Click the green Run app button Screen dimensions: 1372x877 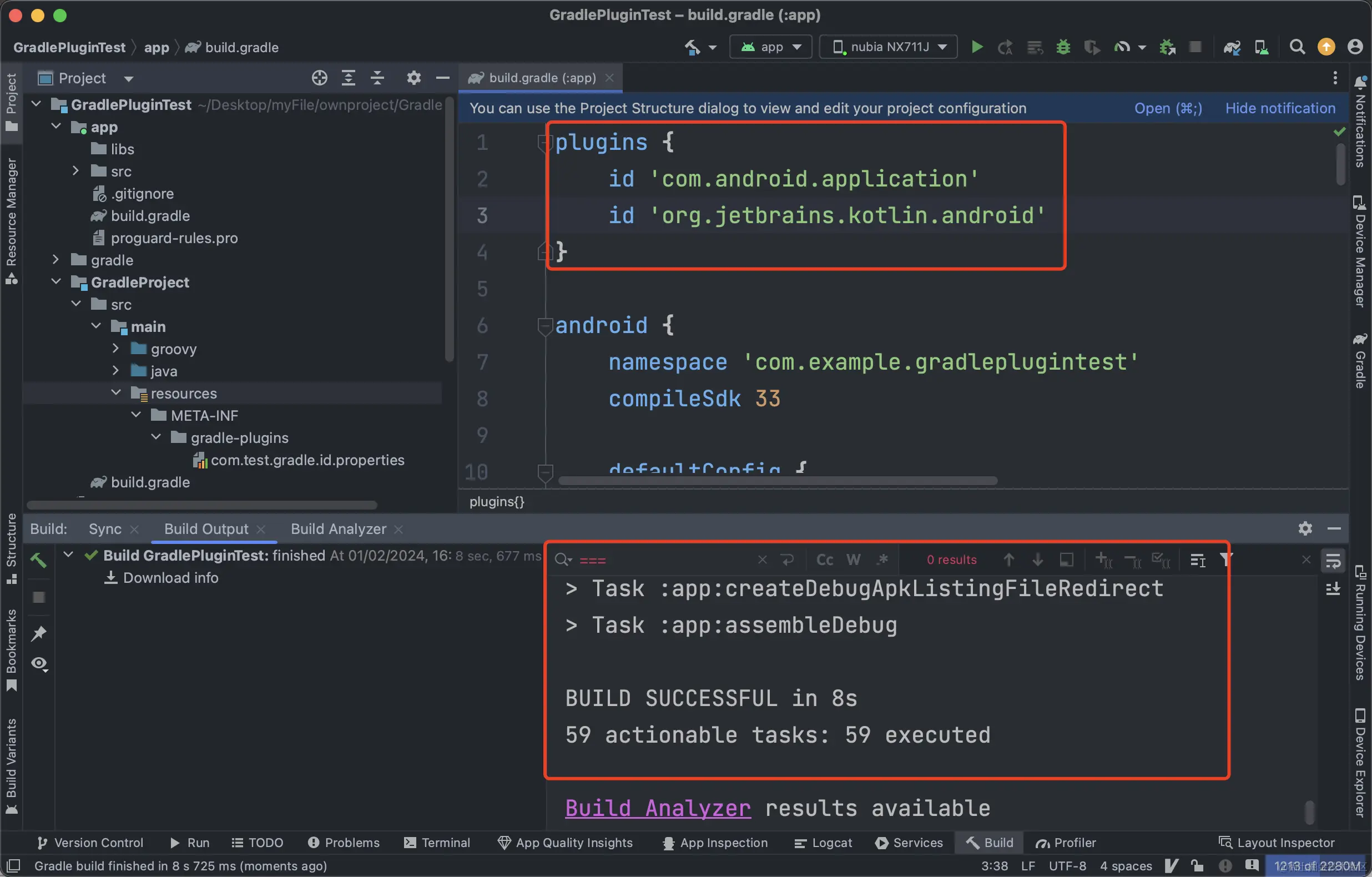coord(977,47)
